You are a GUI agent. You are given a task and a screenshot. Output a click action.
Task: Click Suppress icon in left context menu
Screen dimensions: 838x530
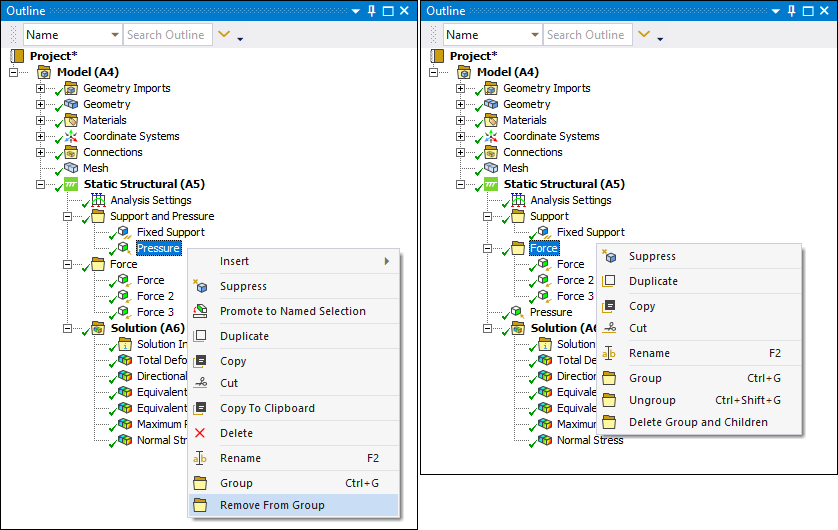200,286
